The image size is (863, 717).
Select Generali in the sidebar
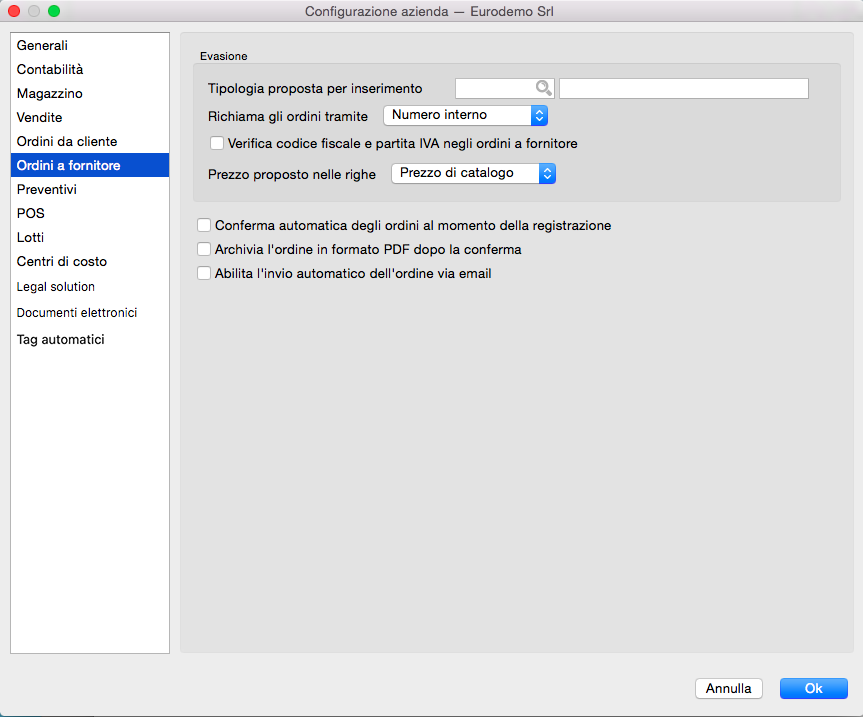pos(42,46)
